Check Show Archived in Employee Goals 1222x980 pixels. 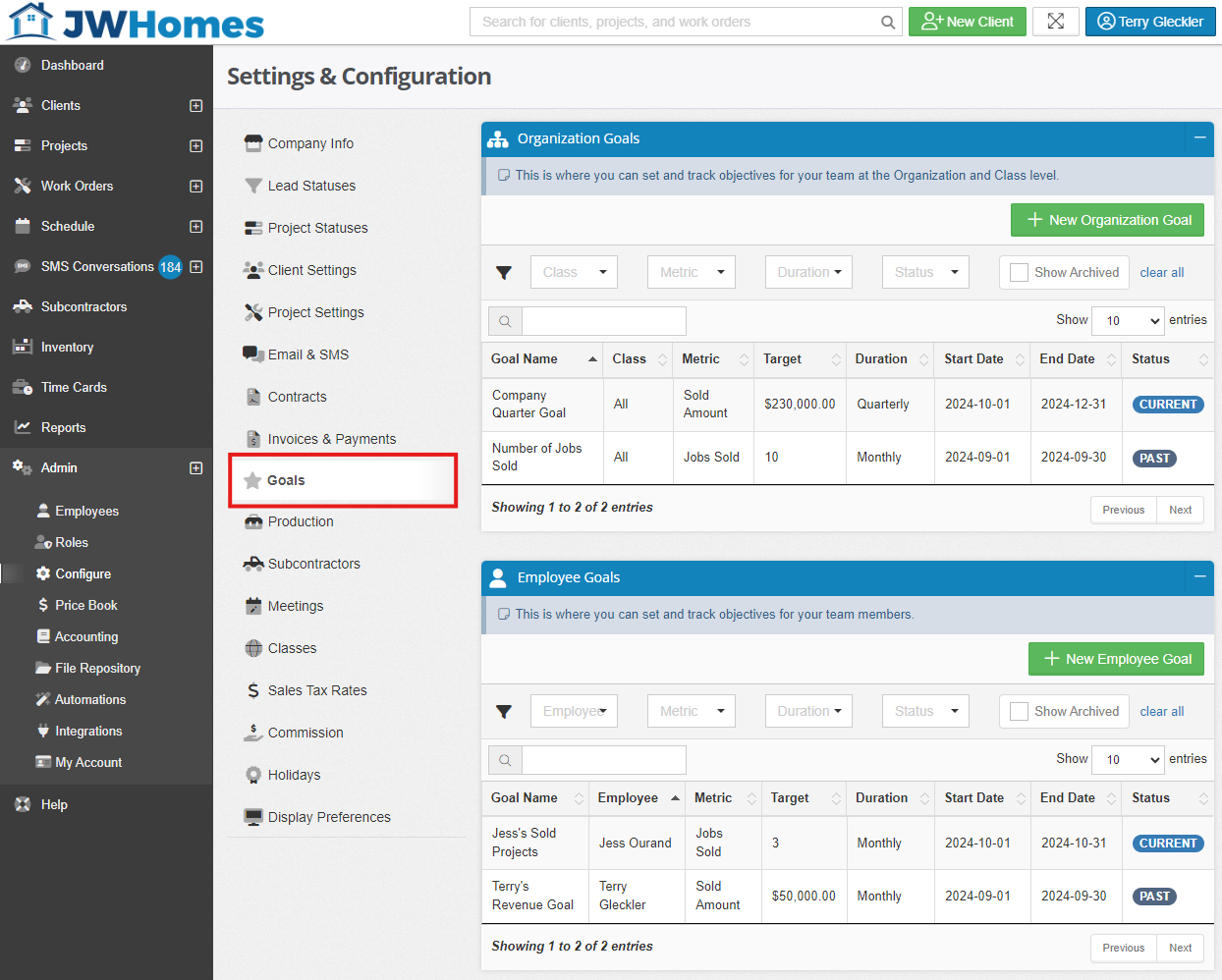(x=1020, y=712)
